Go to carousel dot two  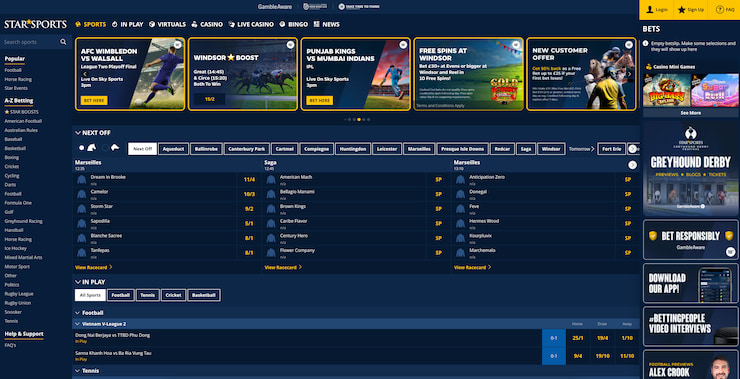pyautogui.click(x=350, y=119)
